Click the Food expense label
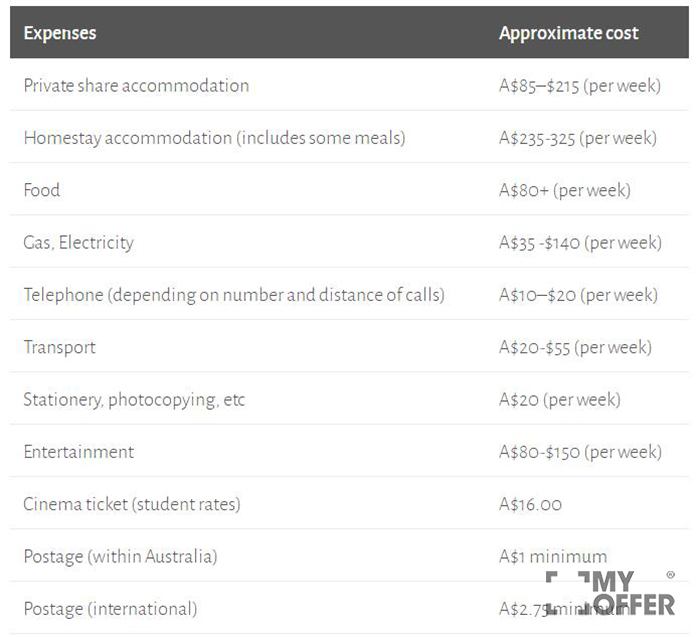 click(x=42, y=190)
